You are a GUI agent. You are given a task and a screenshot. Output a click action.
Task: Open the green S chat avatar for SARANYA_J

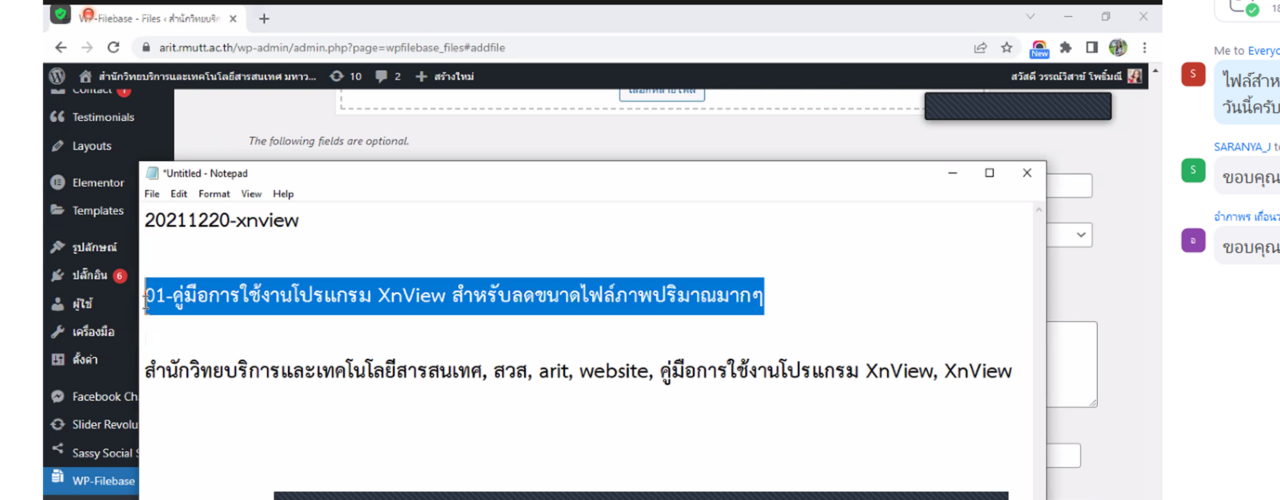(1193, 171)
